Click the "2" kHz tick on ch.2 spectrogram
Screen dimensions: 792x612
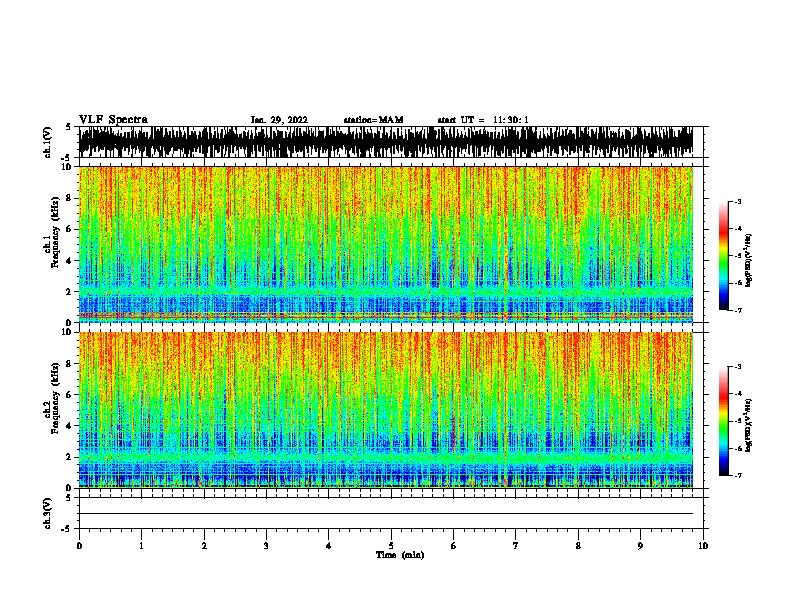pyautogui.click(x=70, y=457)
